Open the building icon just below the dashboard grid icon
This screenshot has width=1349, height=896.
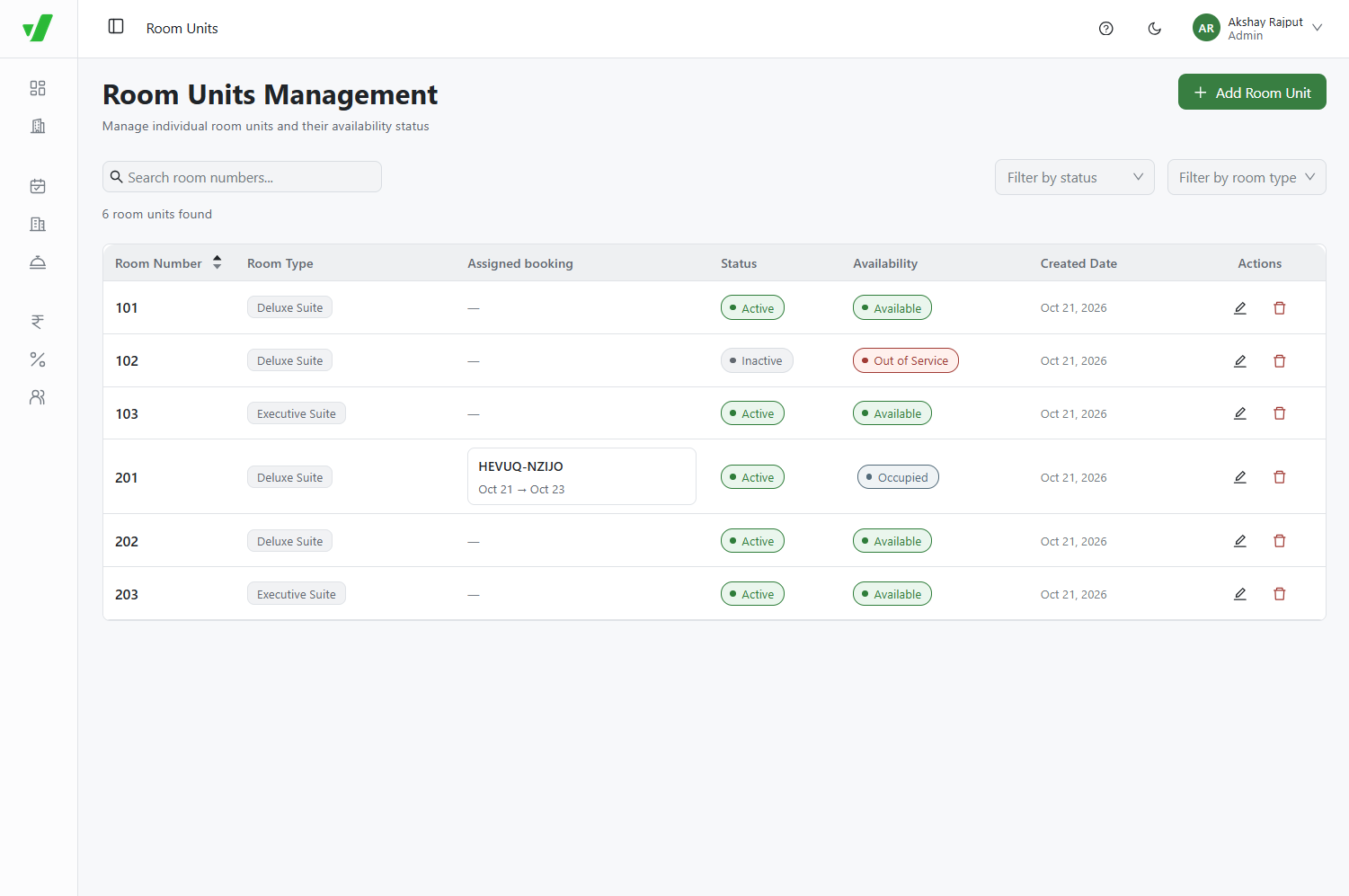pyautogui.click(x=38, y=126)
